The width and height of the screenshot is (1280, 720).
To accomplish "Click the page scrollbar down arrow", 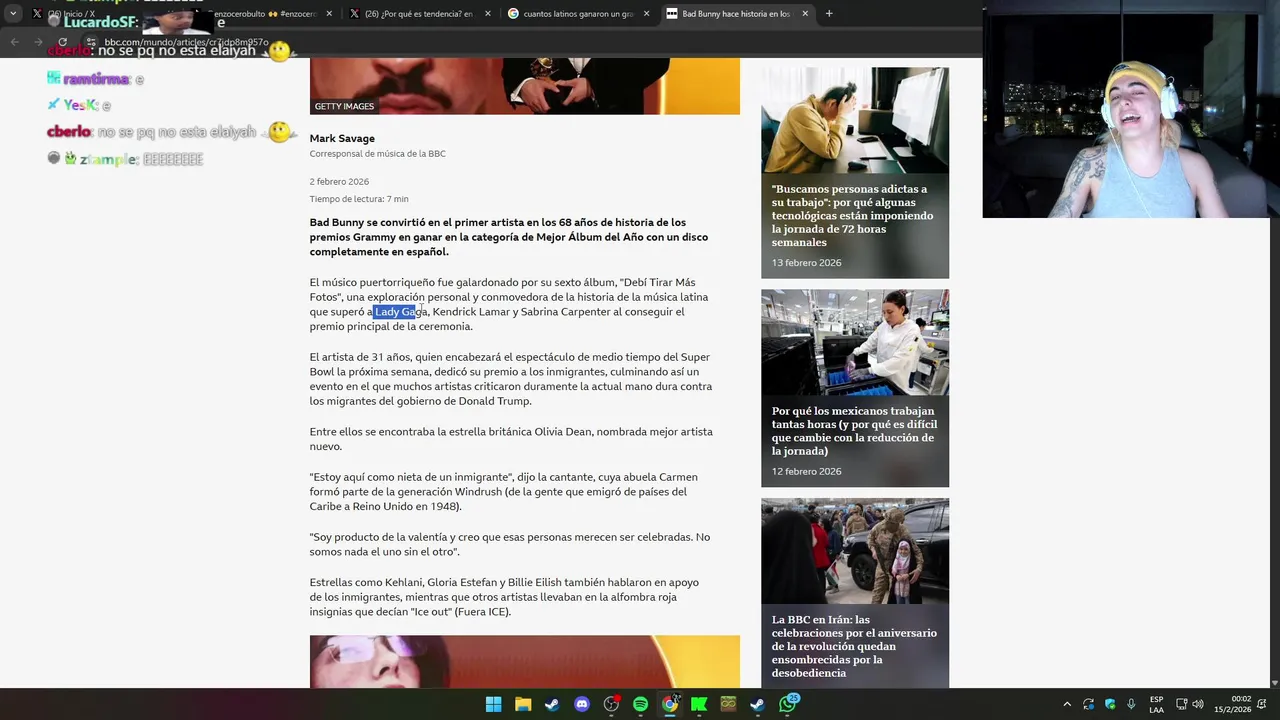I will (1273, 682).
